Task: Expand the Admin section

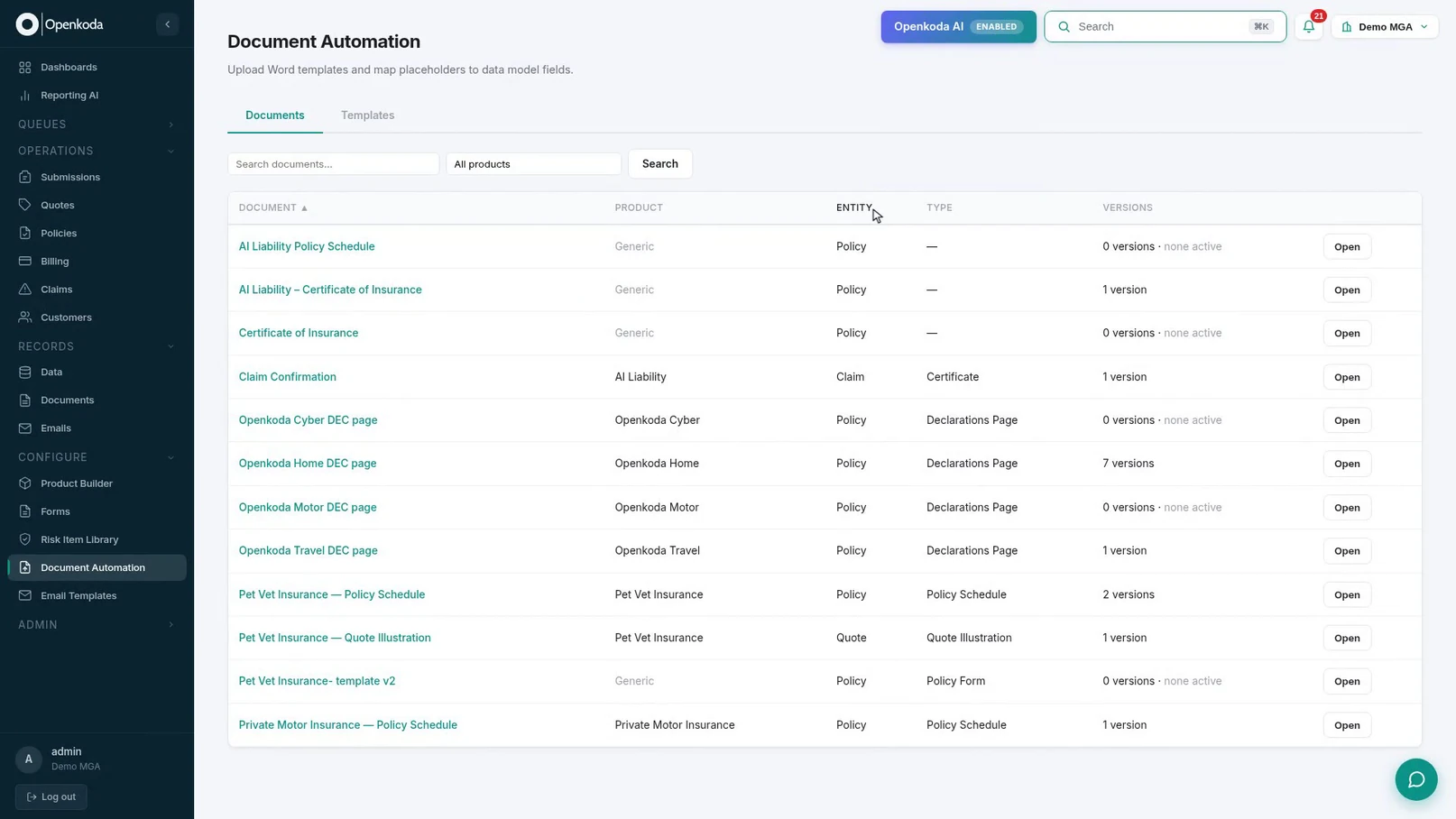Action: click(97, 624)
